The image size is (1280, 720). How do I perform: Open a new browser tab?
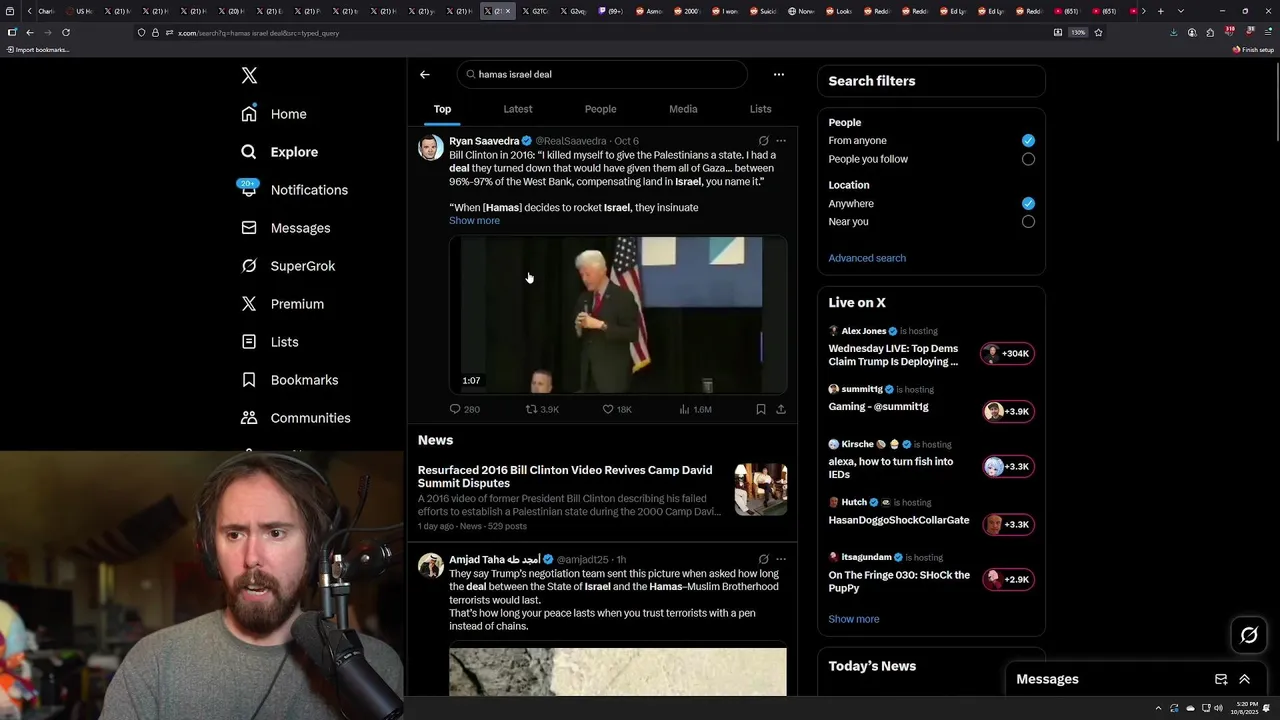click(1160, 11)
